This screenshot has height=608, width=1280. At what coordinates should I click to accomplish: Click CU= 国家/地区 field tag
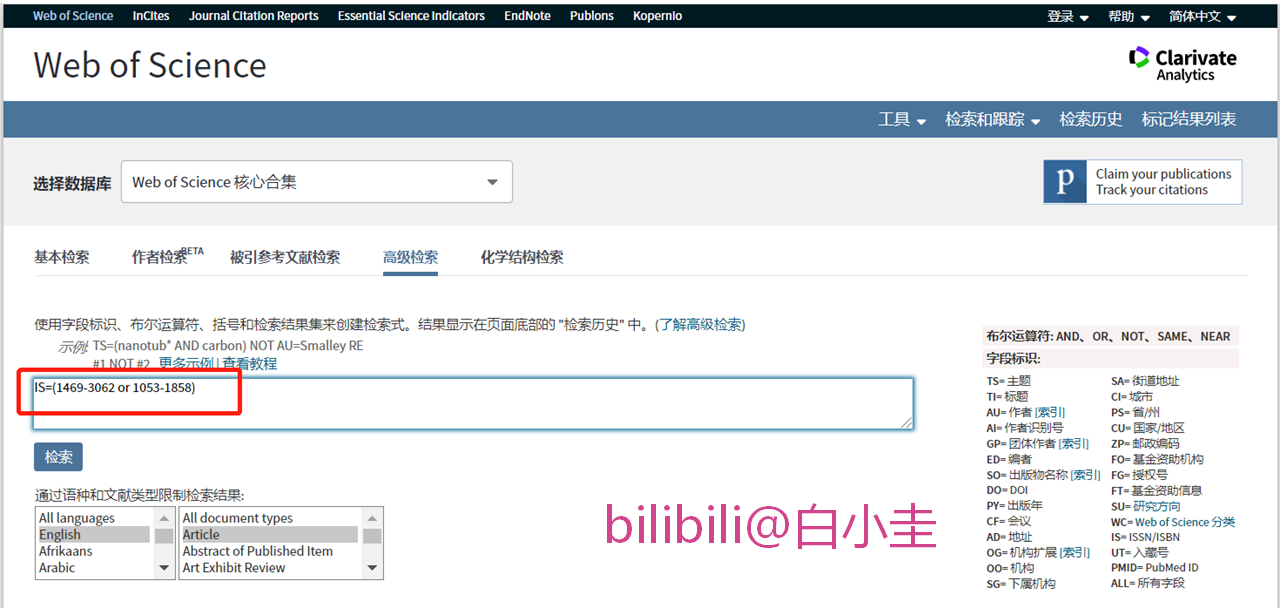tap(1147, 428)
